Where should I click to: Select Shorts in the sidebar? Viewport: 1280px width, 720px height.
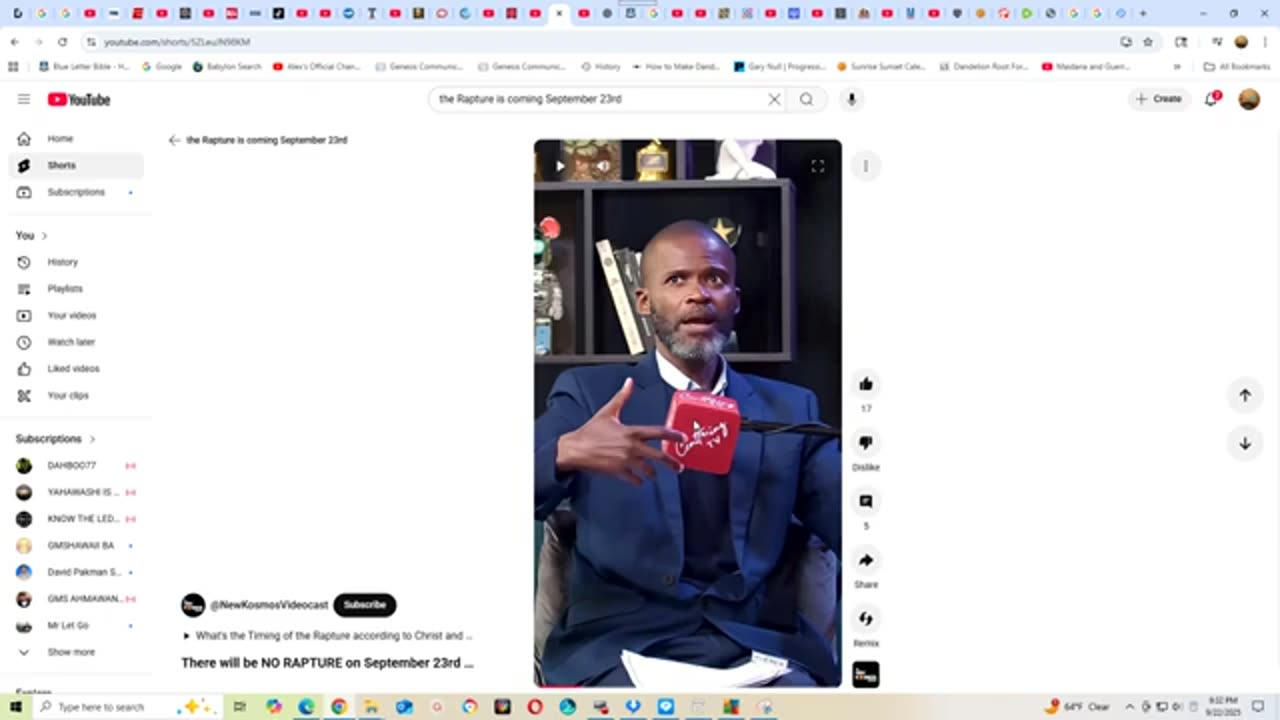pyautogui.click(x=76, y=165)
